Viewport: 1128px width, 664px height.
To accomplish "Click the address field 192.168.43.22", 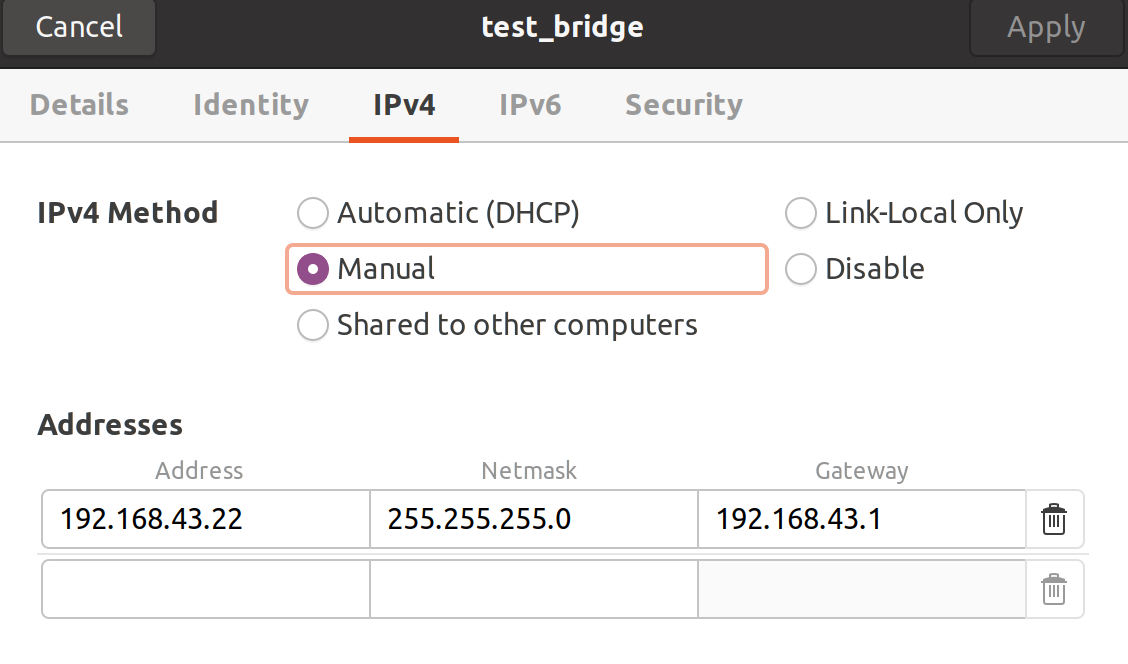I will coord(205,519).
